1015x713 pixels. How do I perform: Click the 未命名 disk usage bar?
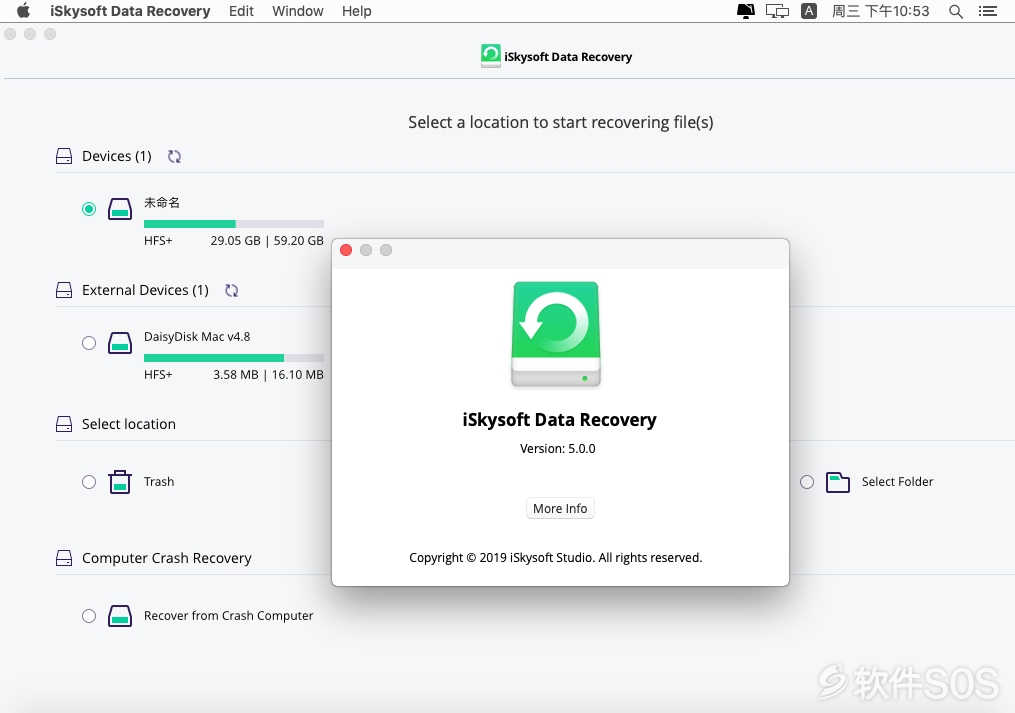pos(234,224)
